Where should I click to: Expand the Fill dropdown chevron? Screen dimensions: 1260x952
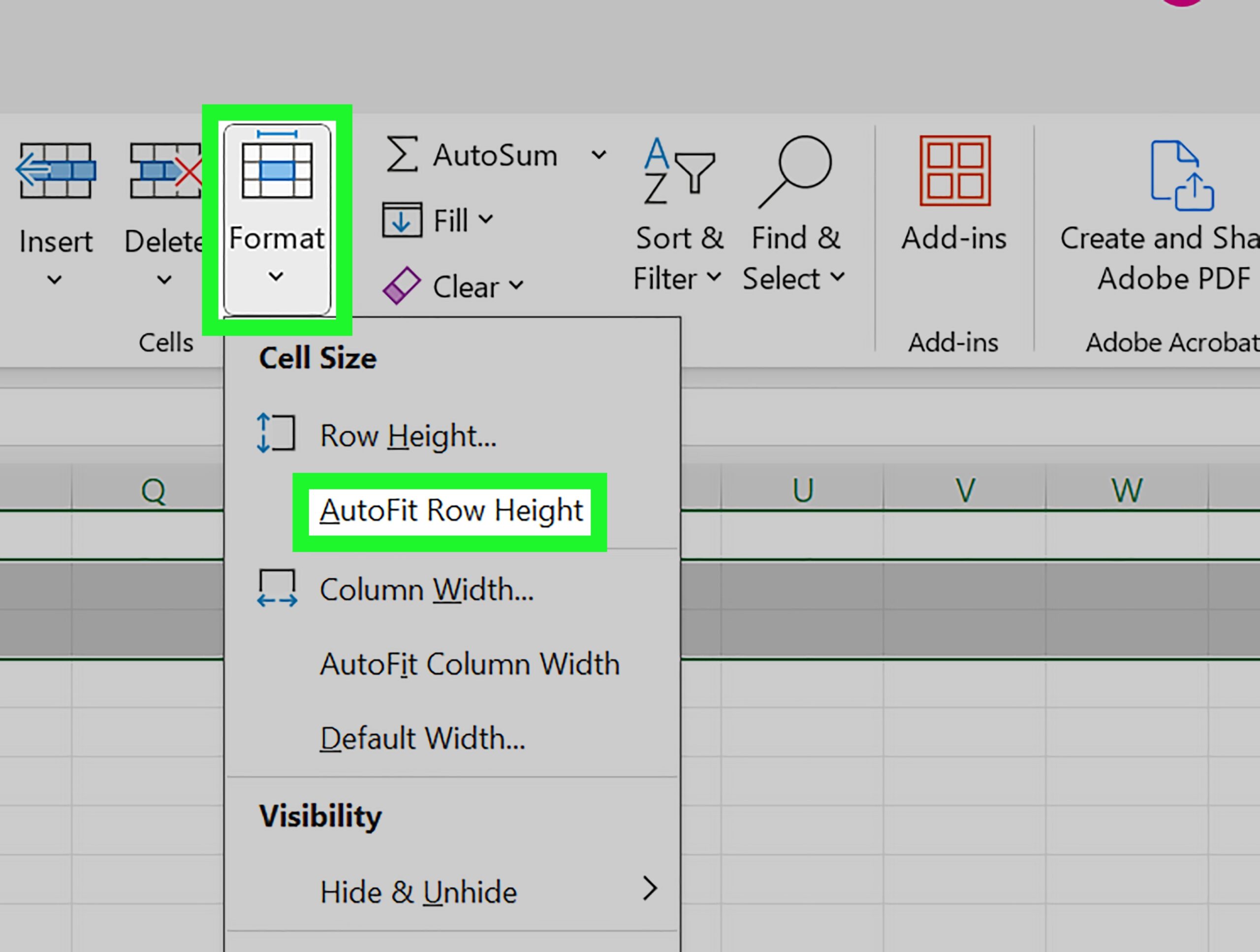click(485, 219)
